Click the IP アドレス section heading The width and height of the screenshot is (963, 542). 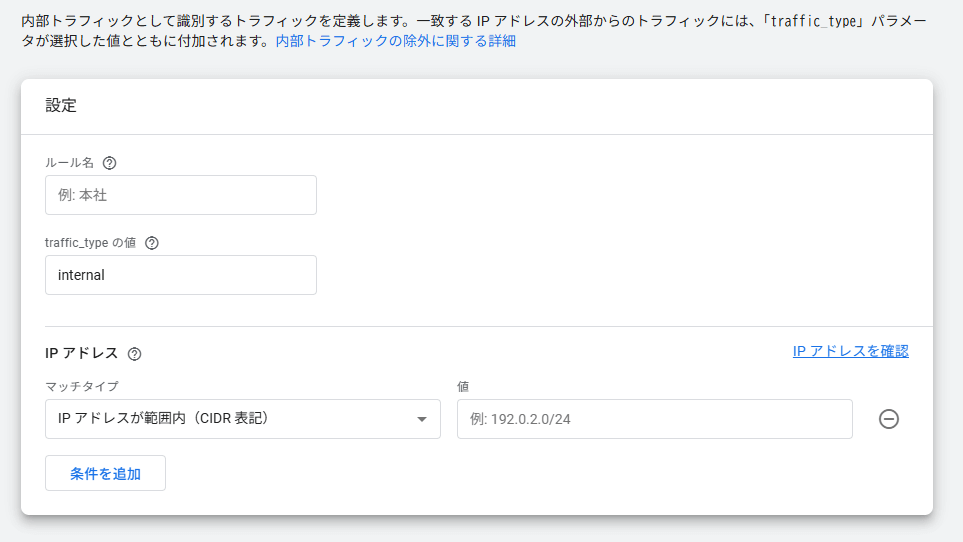point(82,353)
